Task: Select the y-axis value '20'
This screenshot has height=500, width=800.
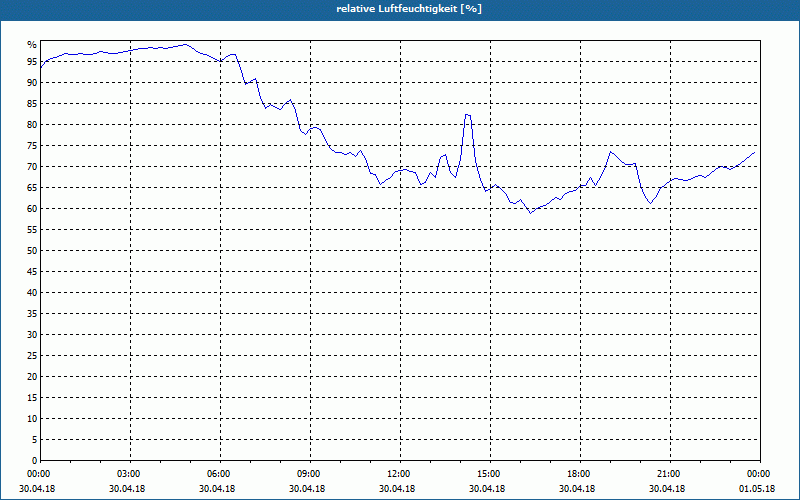Action: [x=32, y=377]
